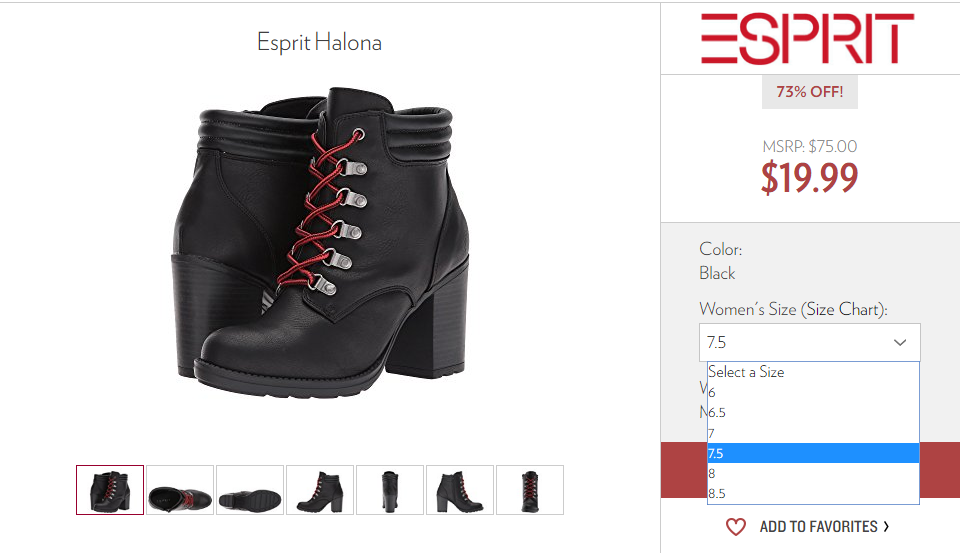Screen dimensions: 960x553
Task: Choose size 6.5 from the size list
Action: pos(813,412)
